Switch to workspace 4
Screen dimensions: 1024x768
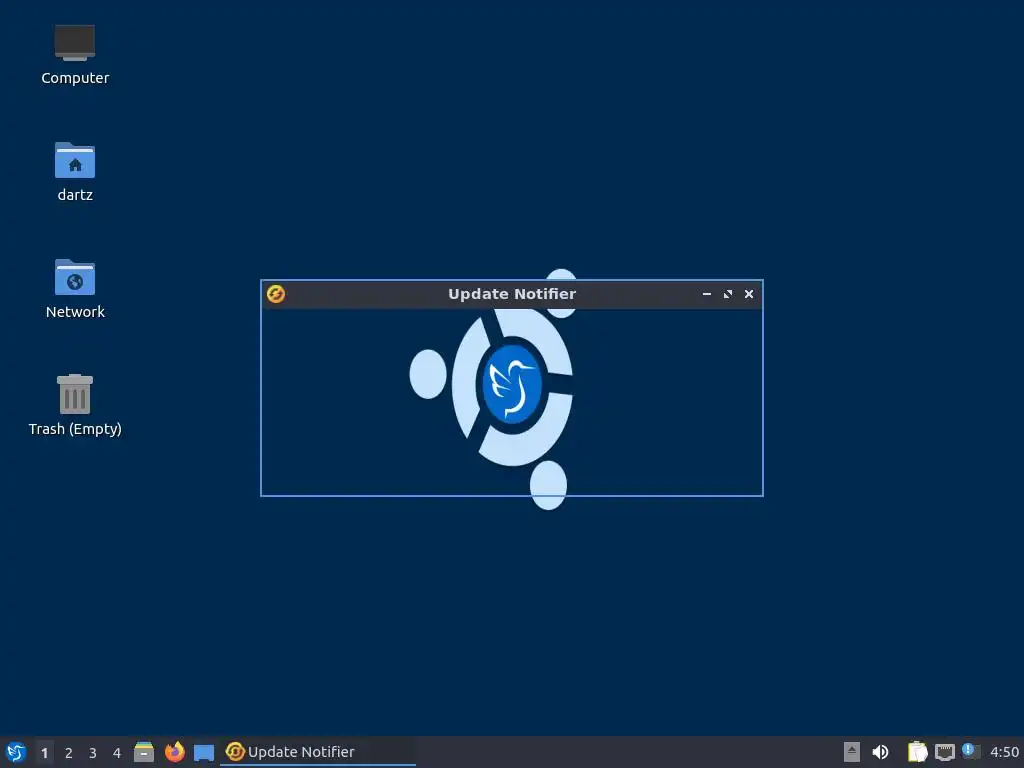[117, 752]
